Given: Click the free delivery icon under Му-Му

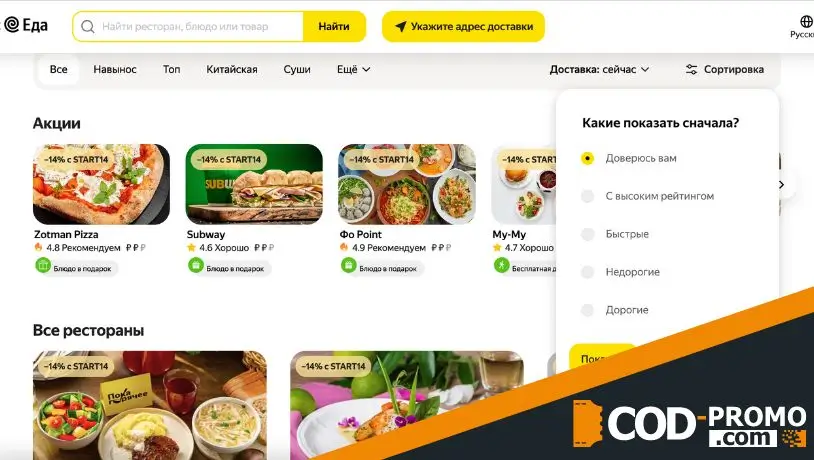Looking at the screenshot, I should pos(501,266).
